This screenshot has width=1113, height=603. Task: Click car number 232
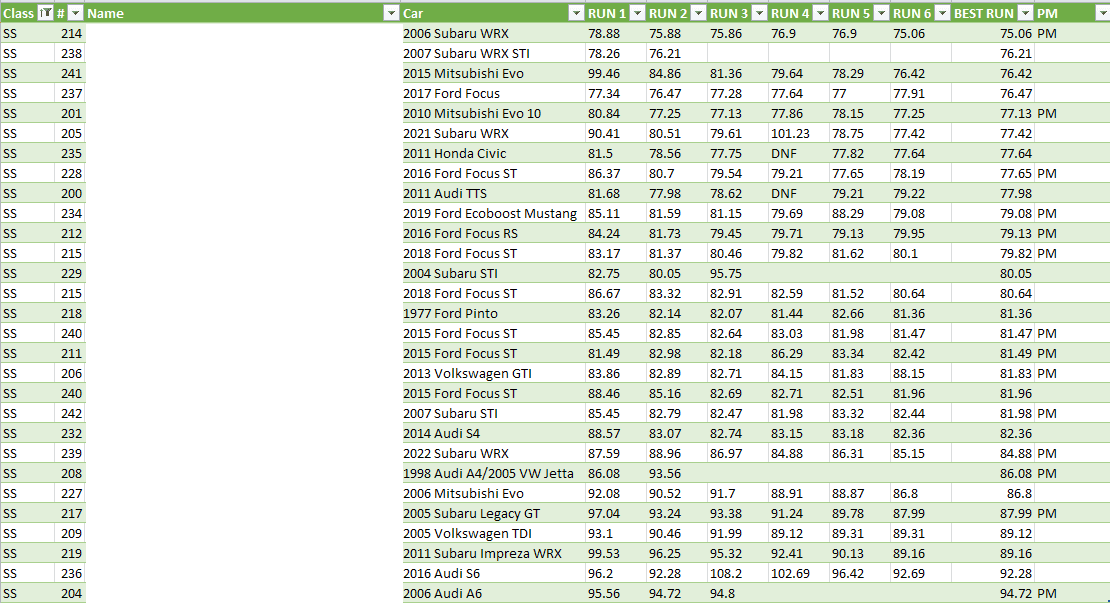(70, 433)
